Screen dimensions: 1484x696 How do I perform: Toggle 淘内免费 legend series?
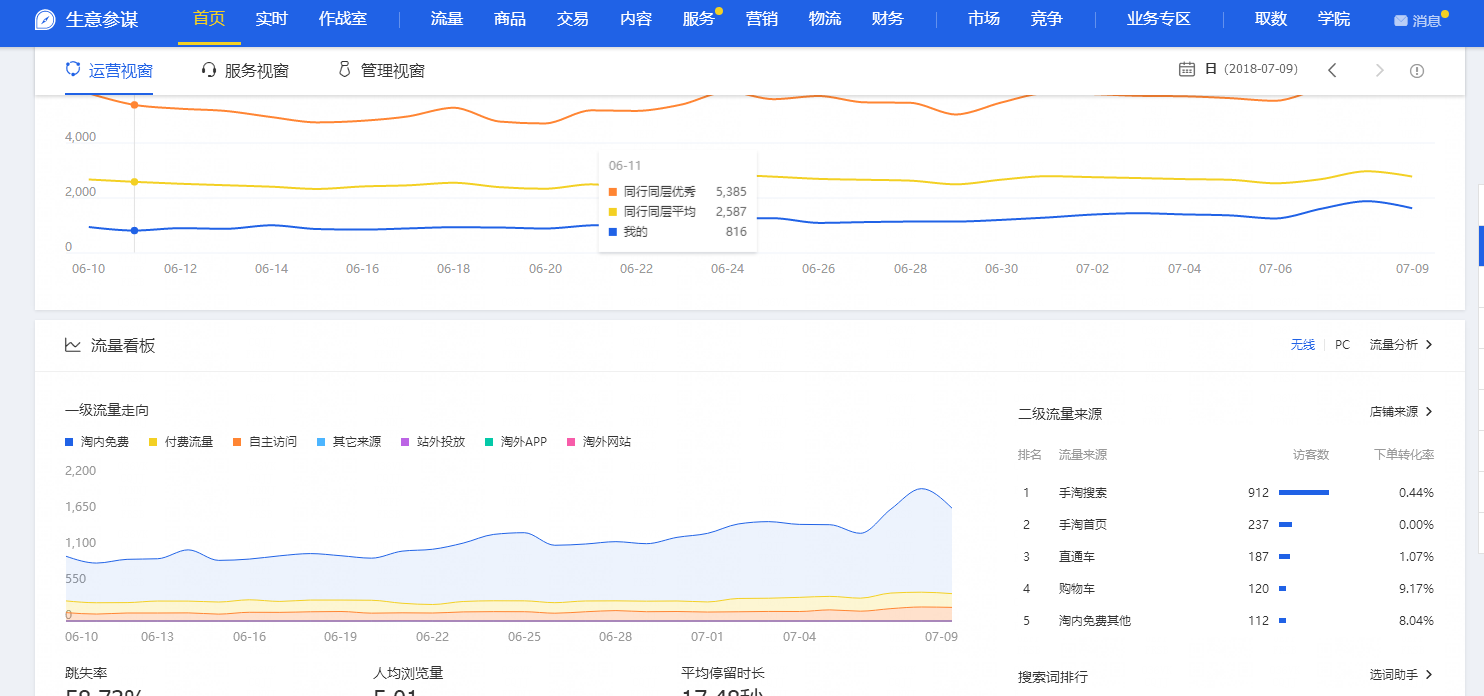(x=97, y=442)
